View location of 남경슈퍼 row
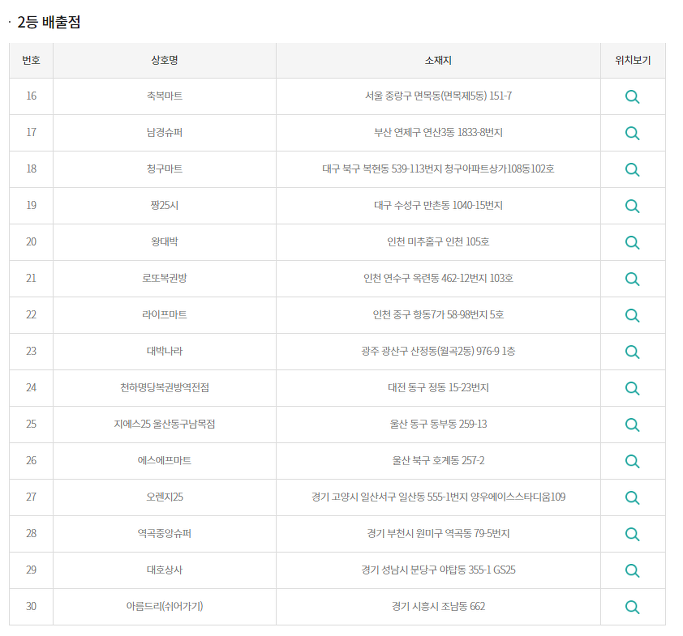 pos(632,133)
